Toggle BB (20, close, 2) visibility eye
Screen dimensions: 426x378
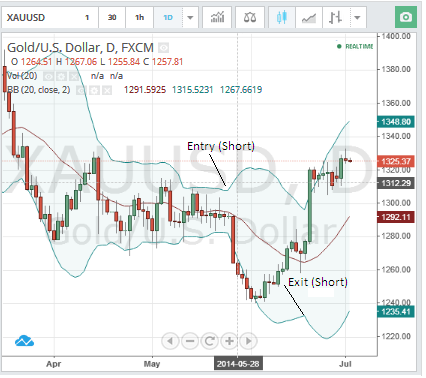coord(82,90)
